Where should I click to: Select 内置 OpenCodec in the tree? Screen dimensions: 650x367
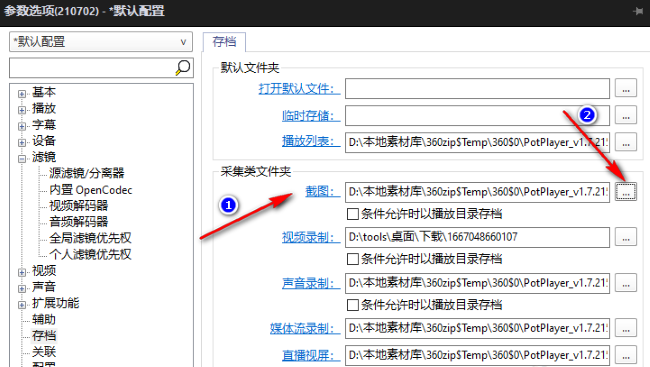tap(91, 190)
